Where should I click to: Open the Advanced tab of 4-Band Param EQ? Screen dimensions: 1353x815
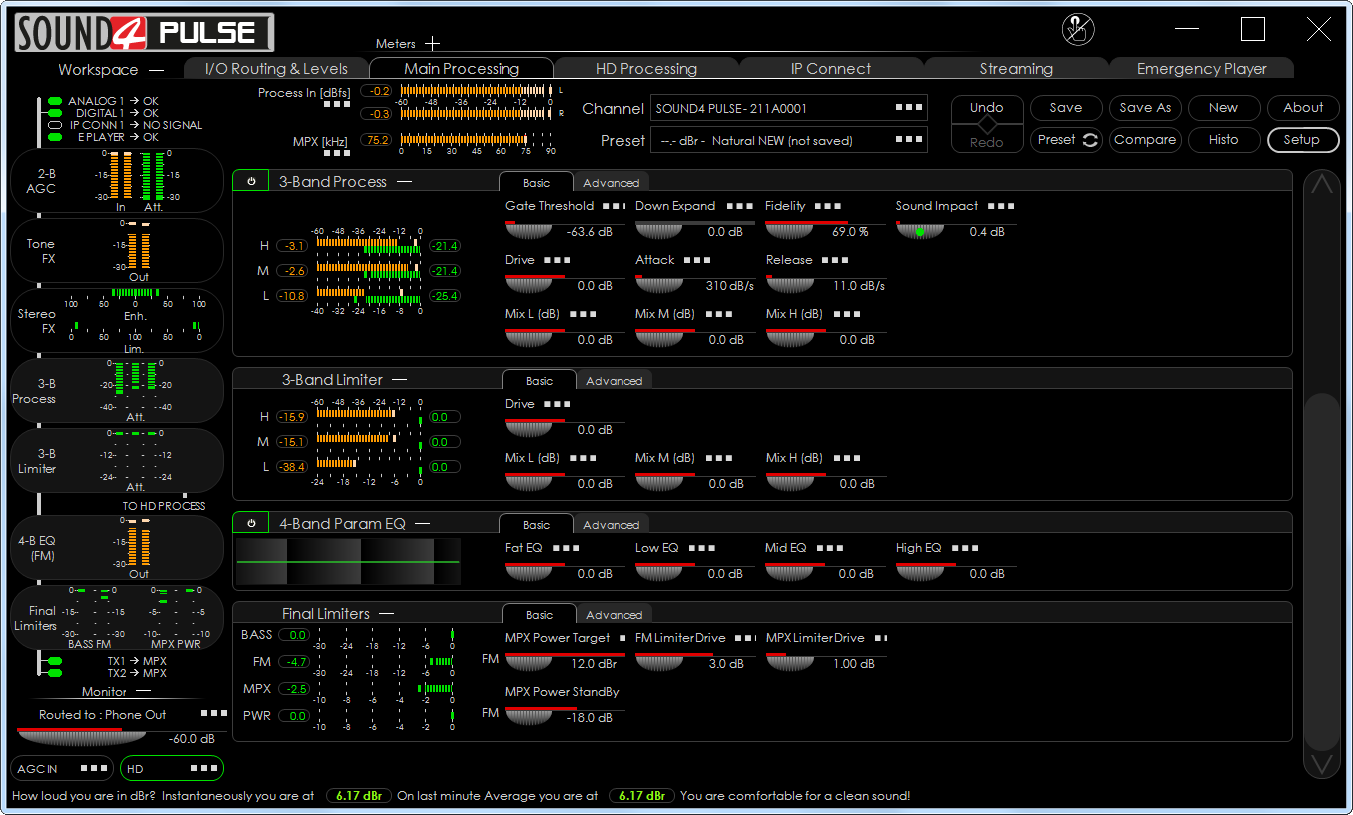click(x=611, y=524)
